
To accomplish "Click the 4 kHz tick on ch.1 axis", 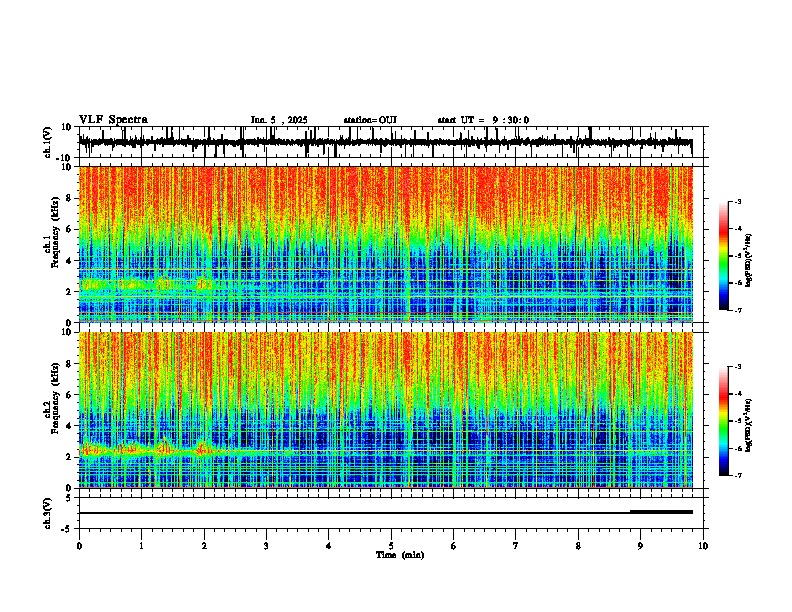I will (x=70, y=261).
